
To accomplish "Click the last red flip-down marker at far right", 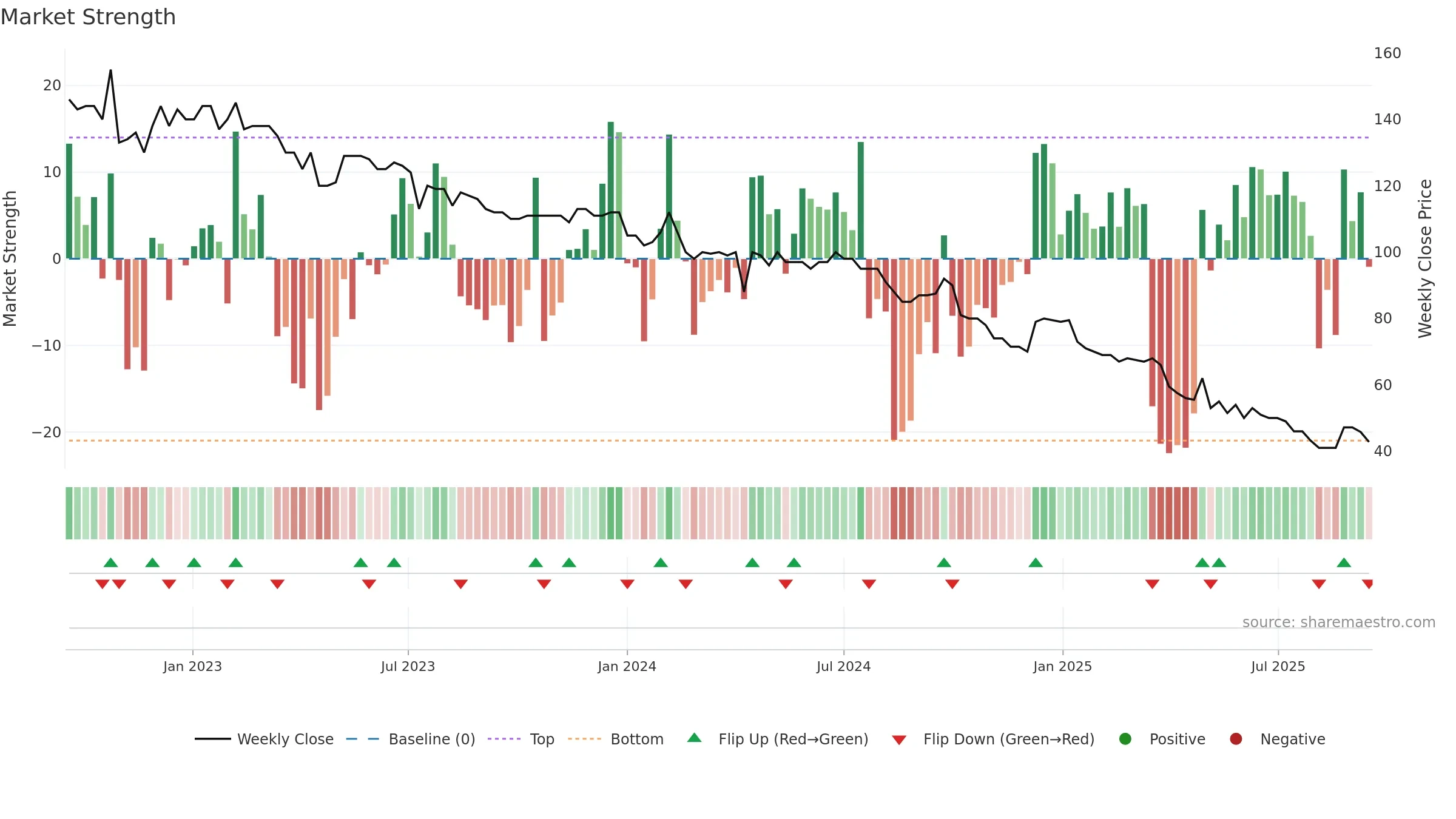I will point(1367,584).
